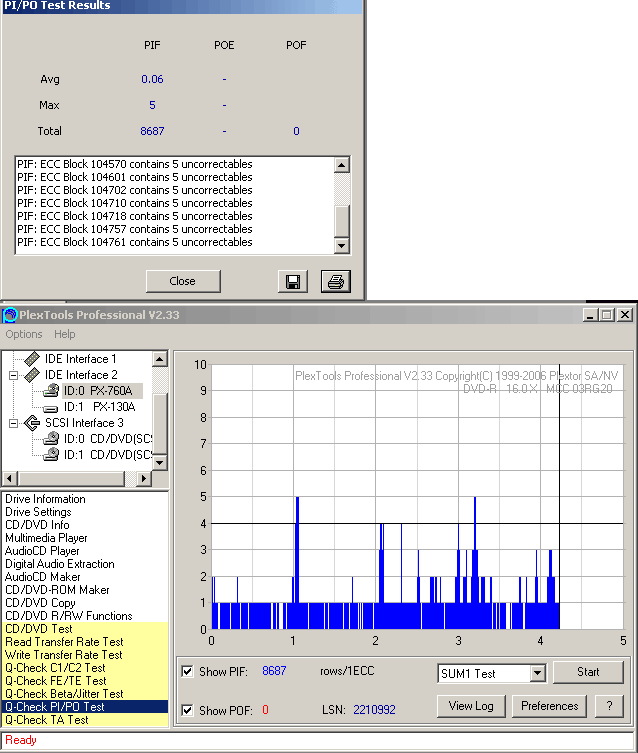Collapse the SCSI Interface 3 tree node
This screenshot has height=753, width=638.
(x=13, y=423)
